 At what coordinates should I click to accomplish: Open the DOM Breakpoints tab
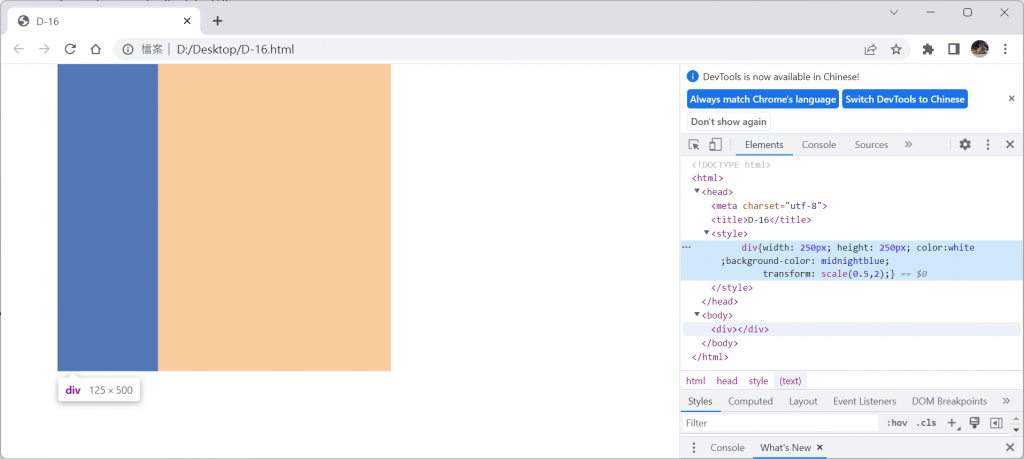click(x=950, y=402)
